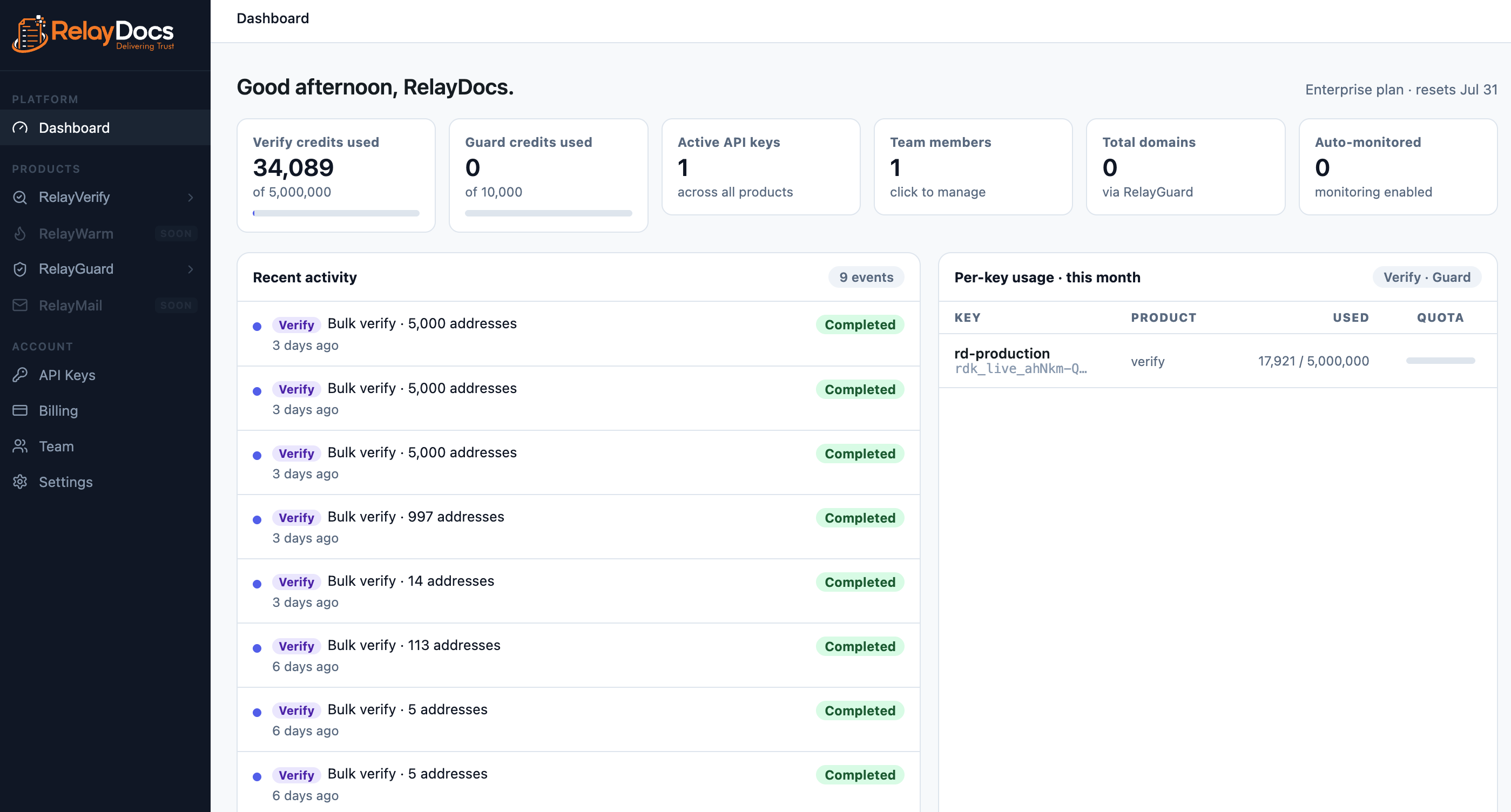Viewport: 1511px width, 812px height.
Task: Click the blue dot on 14 addresses row
Action: (x=257, y=584)
